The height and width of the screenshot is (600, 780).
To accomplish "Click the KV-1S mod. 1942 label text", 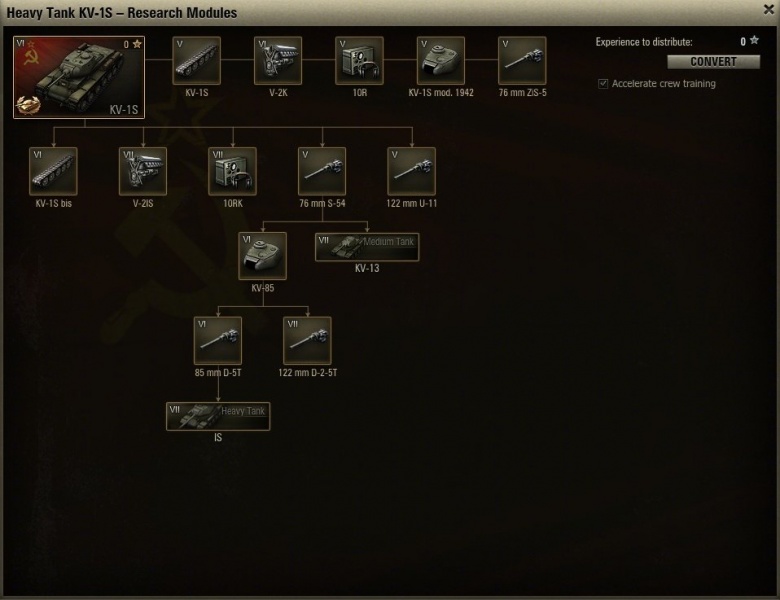I will click(441, 93).
